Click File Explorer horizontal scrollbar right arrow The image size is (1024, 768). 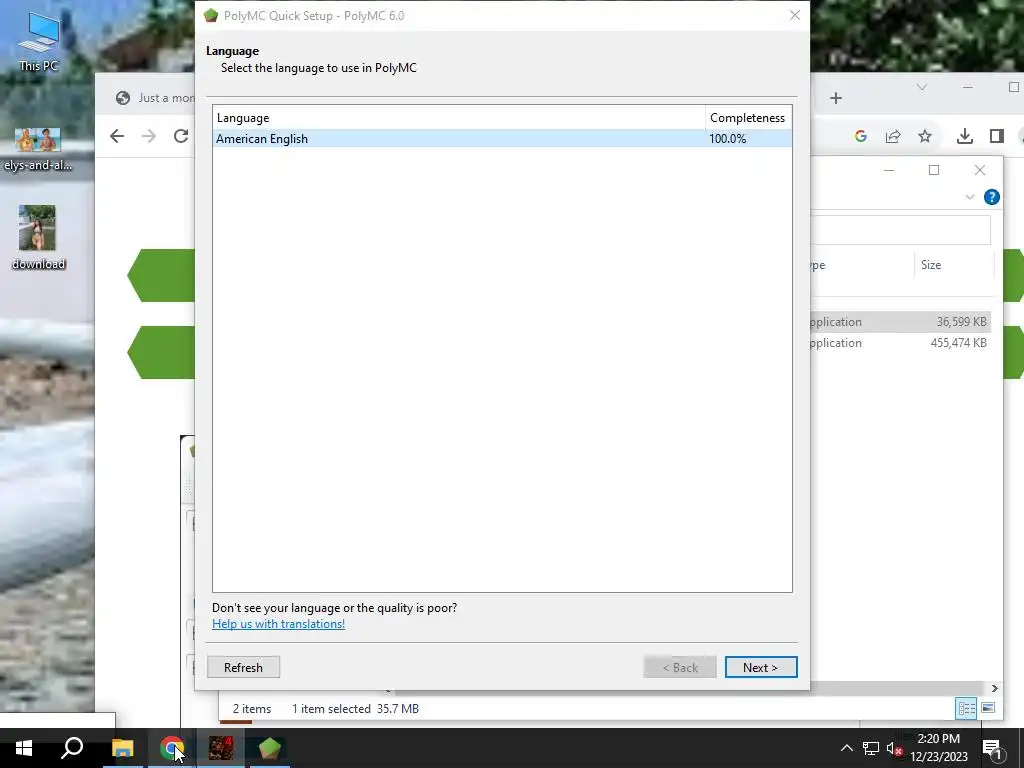(x=995, y=688)
